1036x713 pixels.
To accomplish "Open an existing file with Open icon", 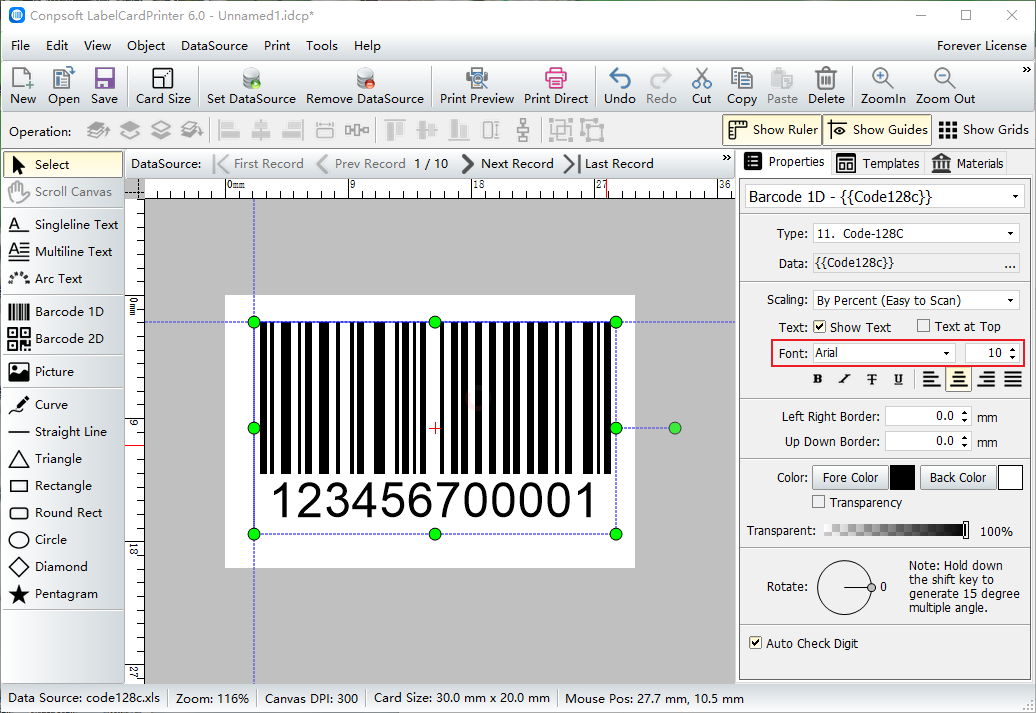I will (63, 86).
